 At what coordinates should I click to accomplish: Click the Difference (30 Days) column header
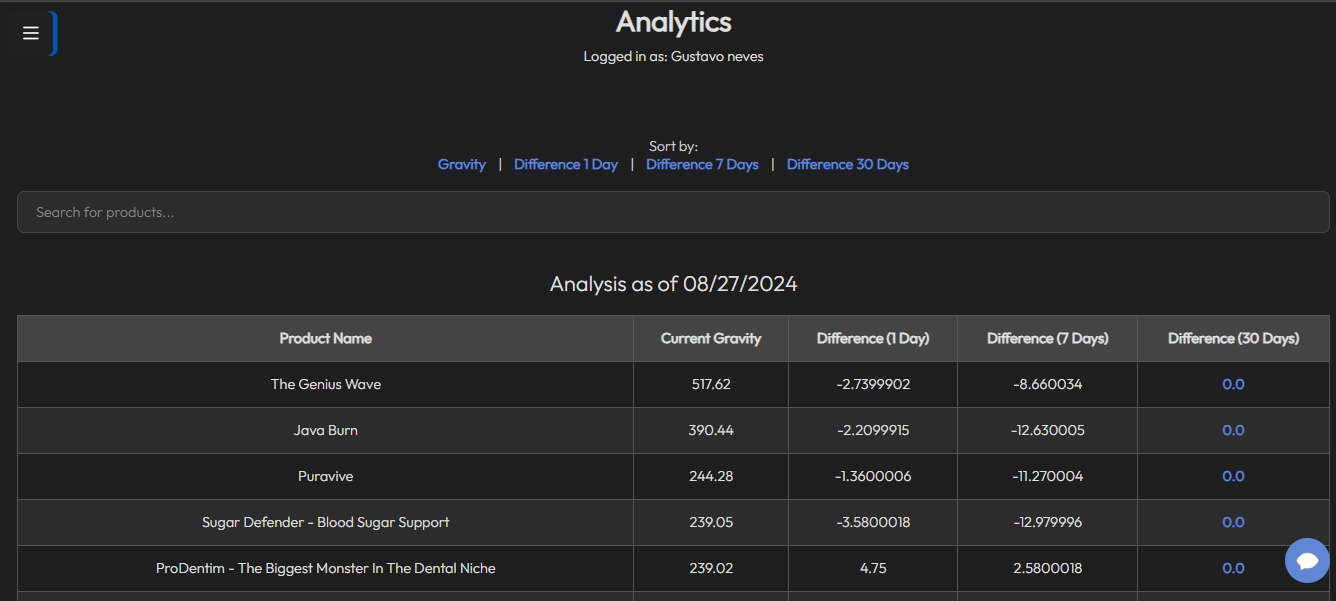(1234, 338)
